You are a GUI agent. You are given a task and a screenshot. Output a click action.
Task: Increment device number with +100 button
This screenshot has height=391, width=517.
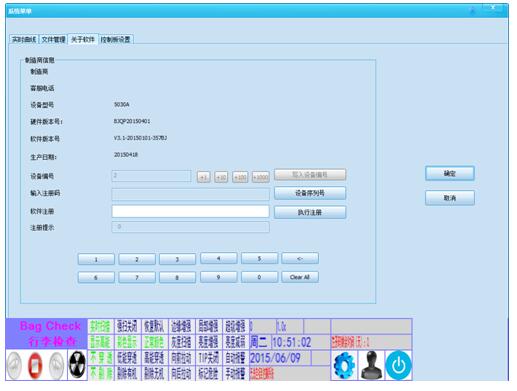coord(240,177)
